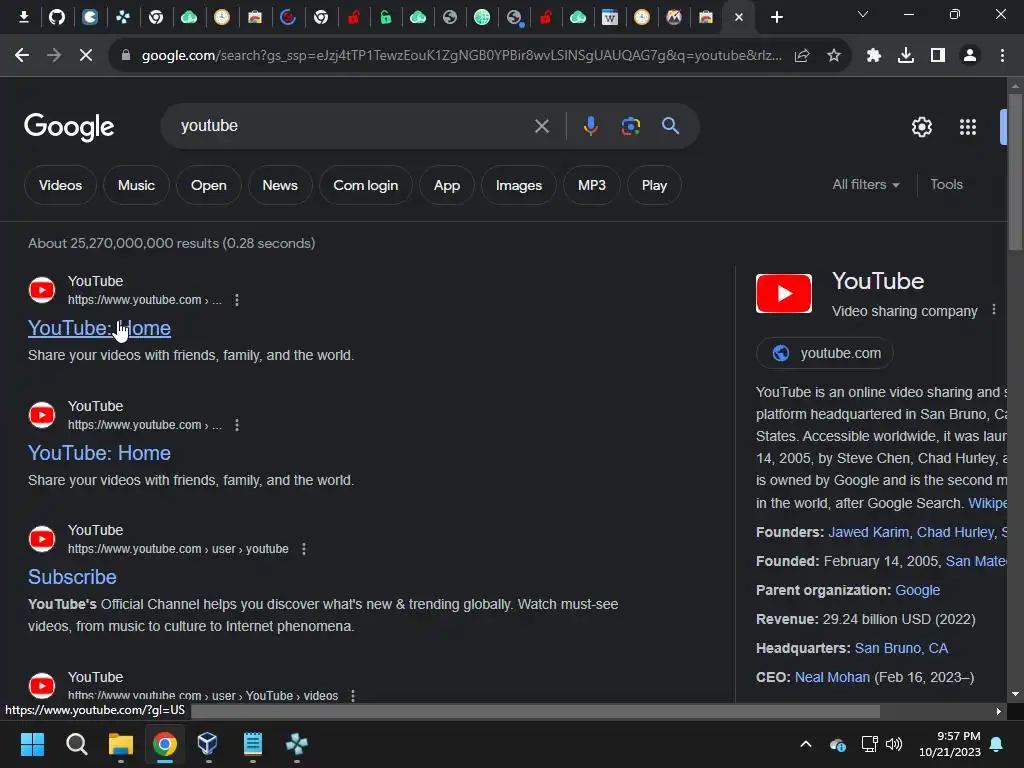The image size is (1024, 768).
Task: Open the second YouTube: Home link
Action: point(99,453)
